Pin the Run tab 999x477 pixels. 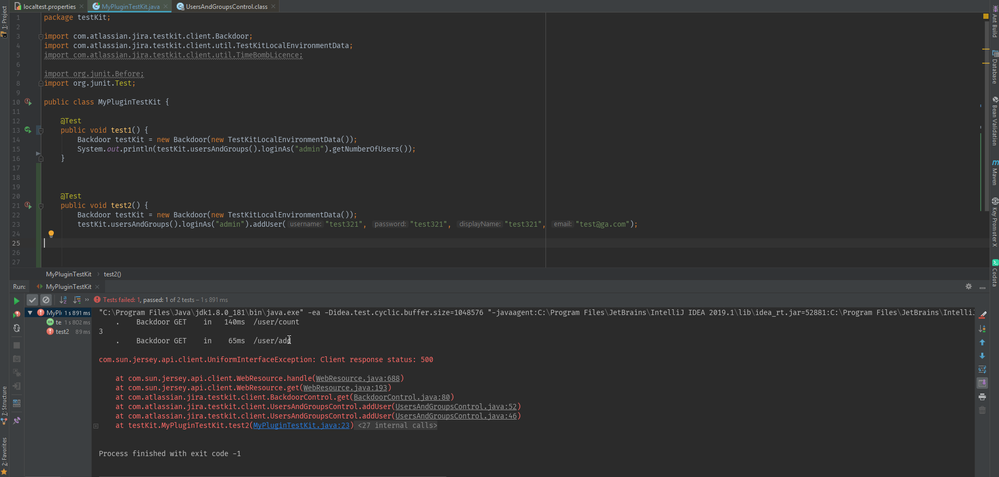tap(17, 420)
